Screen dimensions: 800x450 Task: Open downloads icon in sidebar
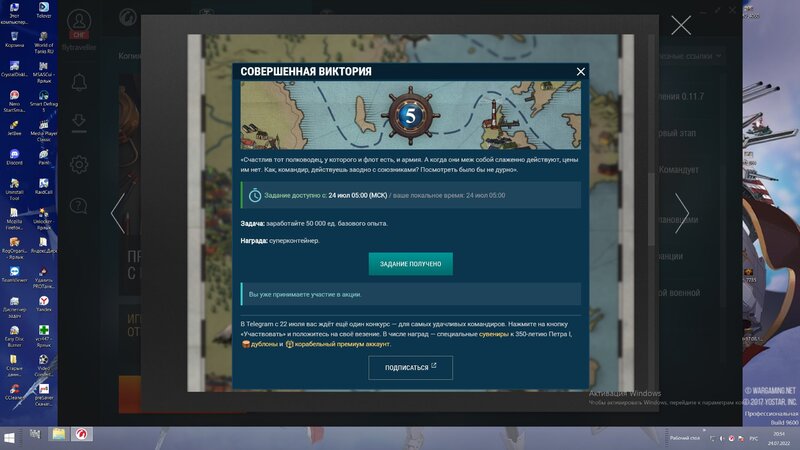(x=79, y=123)
